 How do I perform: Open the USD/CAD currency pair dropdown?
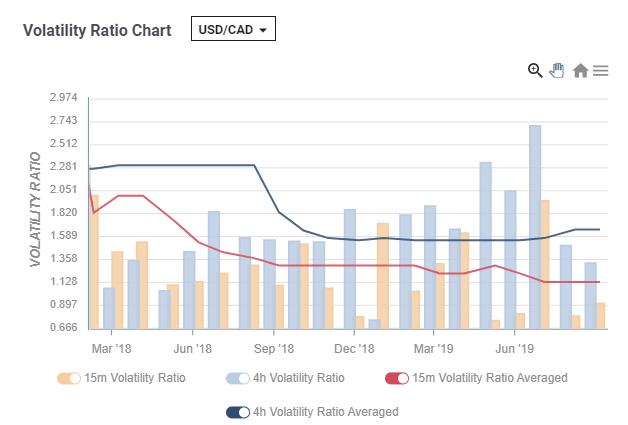pyautogui.click(x=233, y=30)
